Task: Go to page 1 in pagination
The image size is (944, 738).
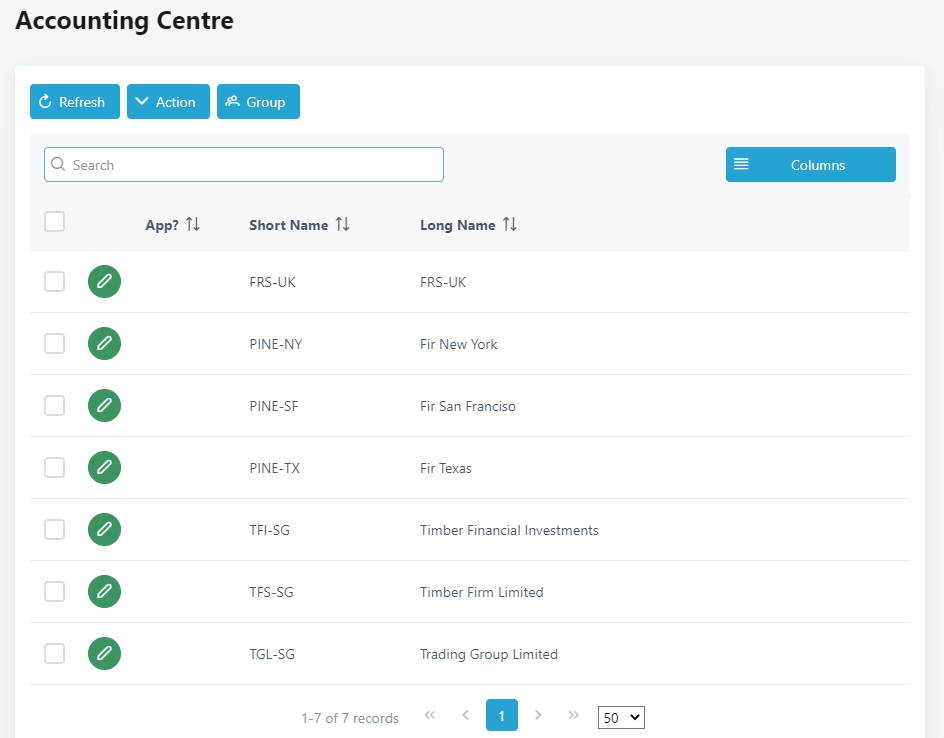Action: [x=501, y=715]
